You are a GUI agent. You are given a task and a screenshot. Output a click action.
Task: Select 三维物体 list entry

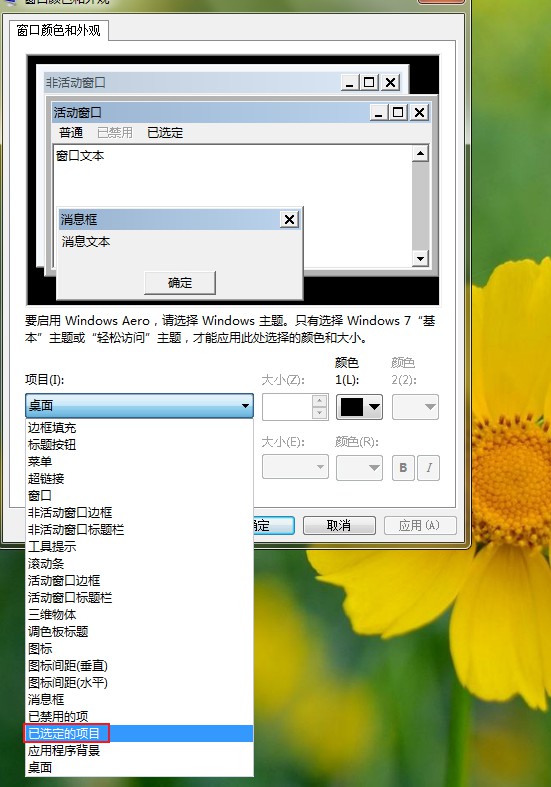pyautogui.click(x=139, y=615)
